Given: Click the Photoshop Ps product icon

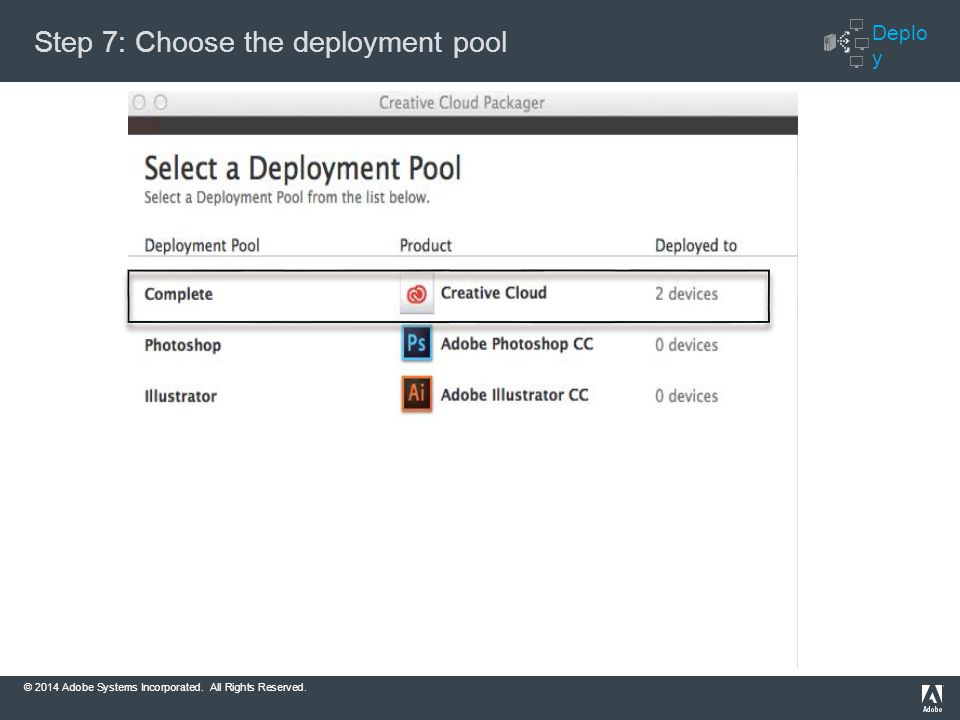Looking at the screenshot, I should pos(417,343).
